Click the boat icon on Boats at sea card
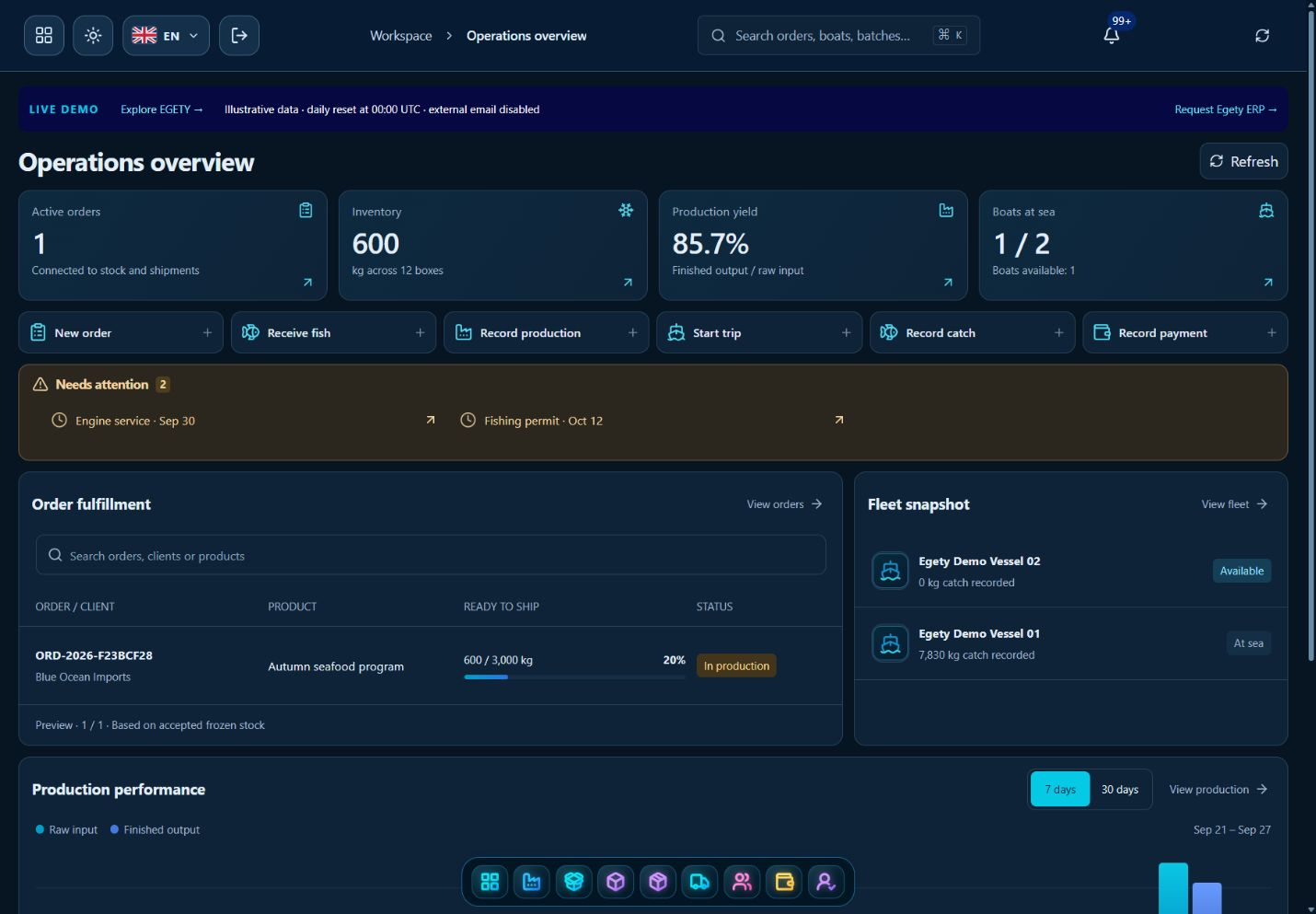The image size is (1316, 914). click(x=1266, y=211)
